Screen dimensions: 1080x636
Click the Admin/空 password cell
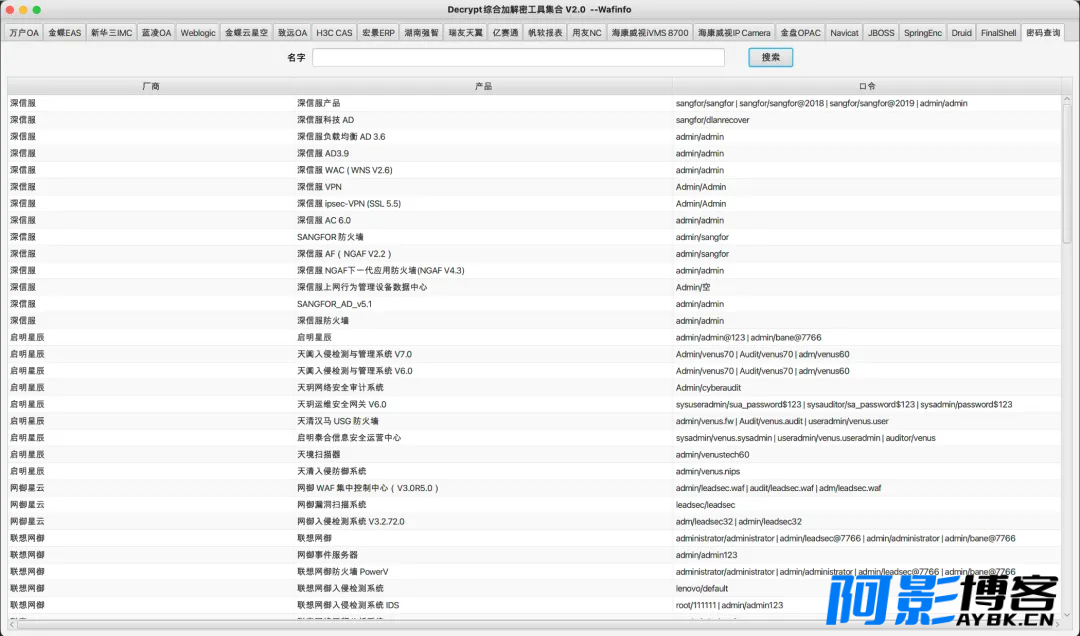click(867, 287)
